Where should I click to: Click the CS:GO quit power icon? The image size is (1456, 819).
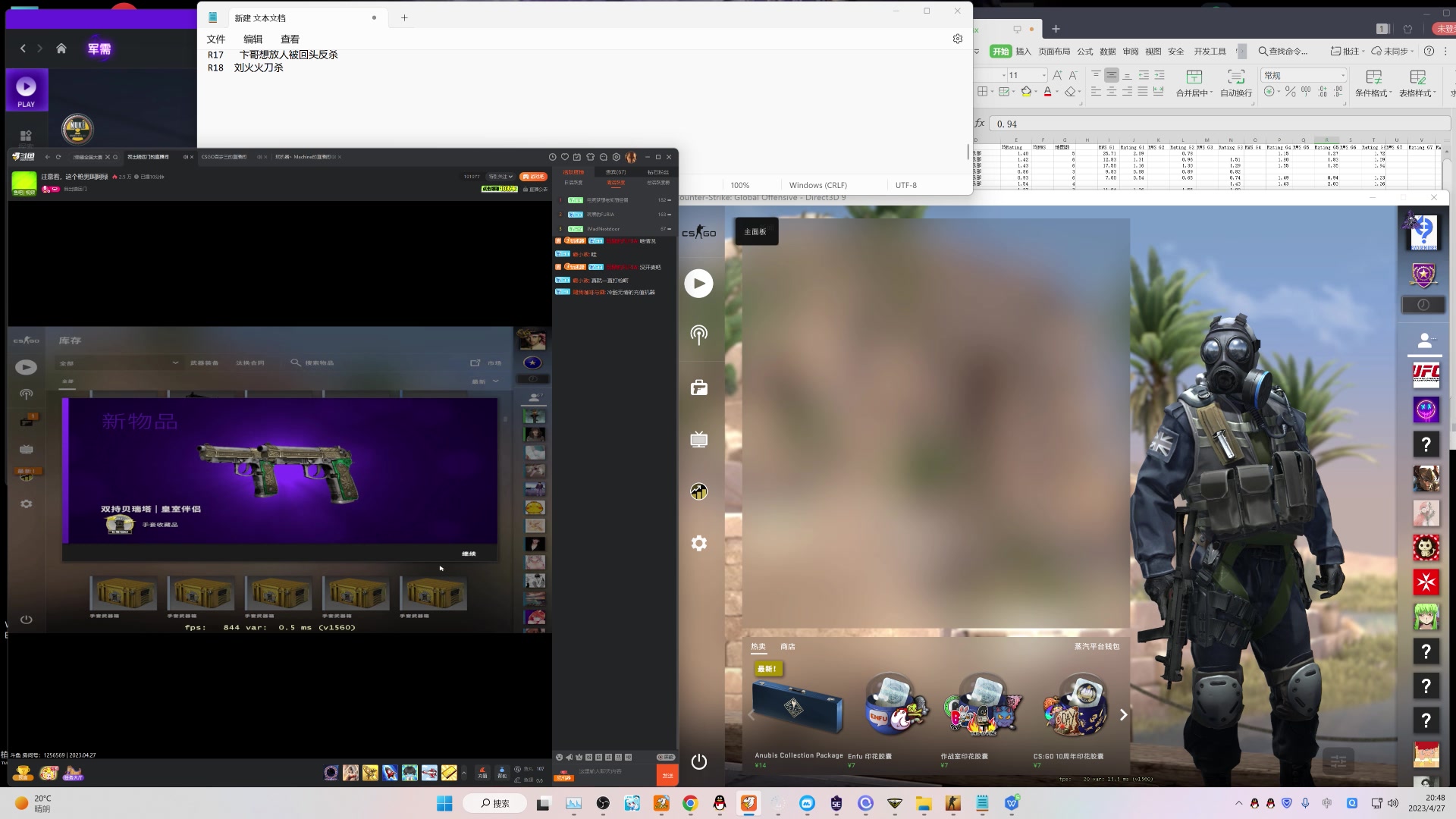coord(698,761)
